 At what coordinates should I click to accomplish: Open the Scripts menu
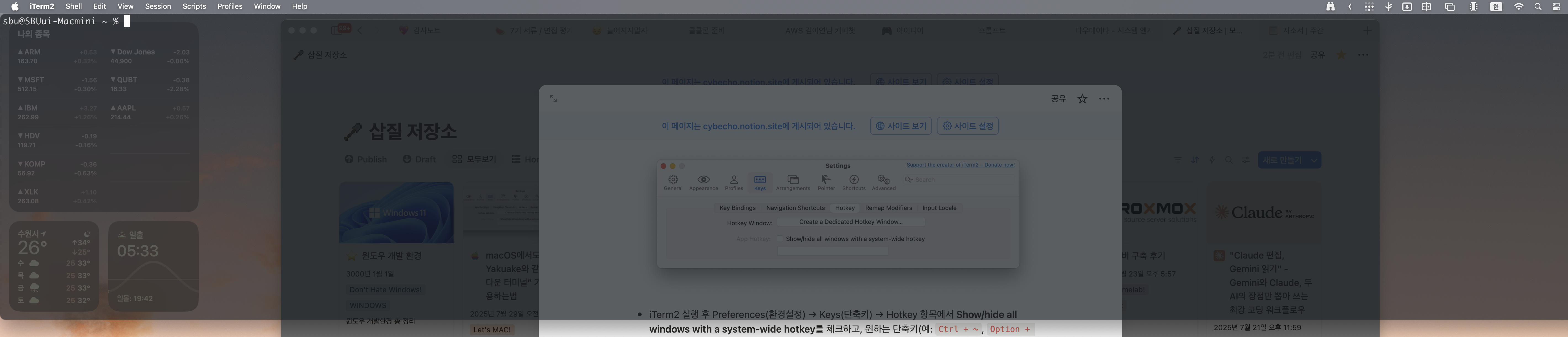click(x=194, y=7)
